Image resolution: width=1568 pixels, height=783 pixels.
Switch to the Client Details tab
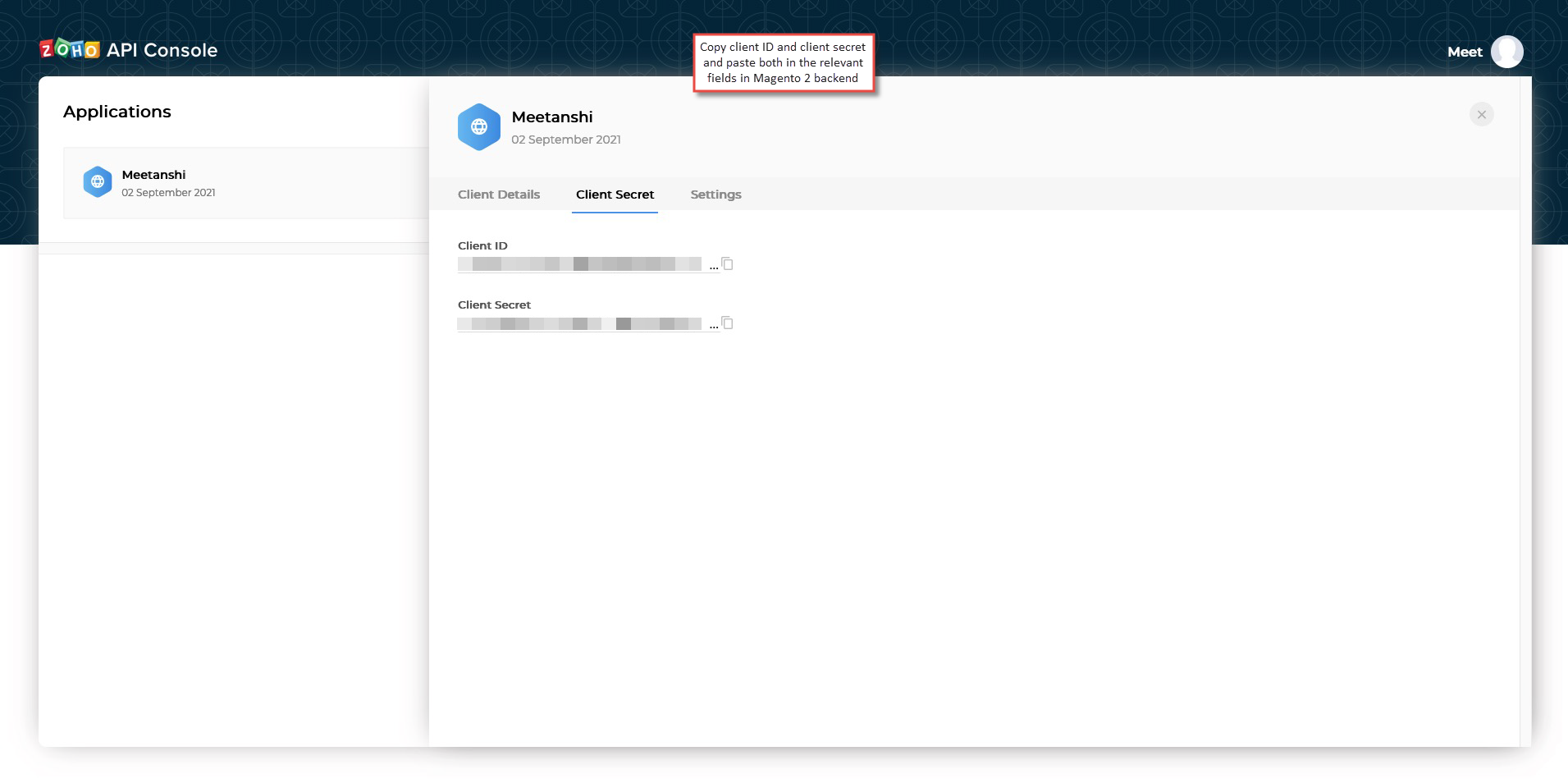pyautogui.click(x=499, y=195)
